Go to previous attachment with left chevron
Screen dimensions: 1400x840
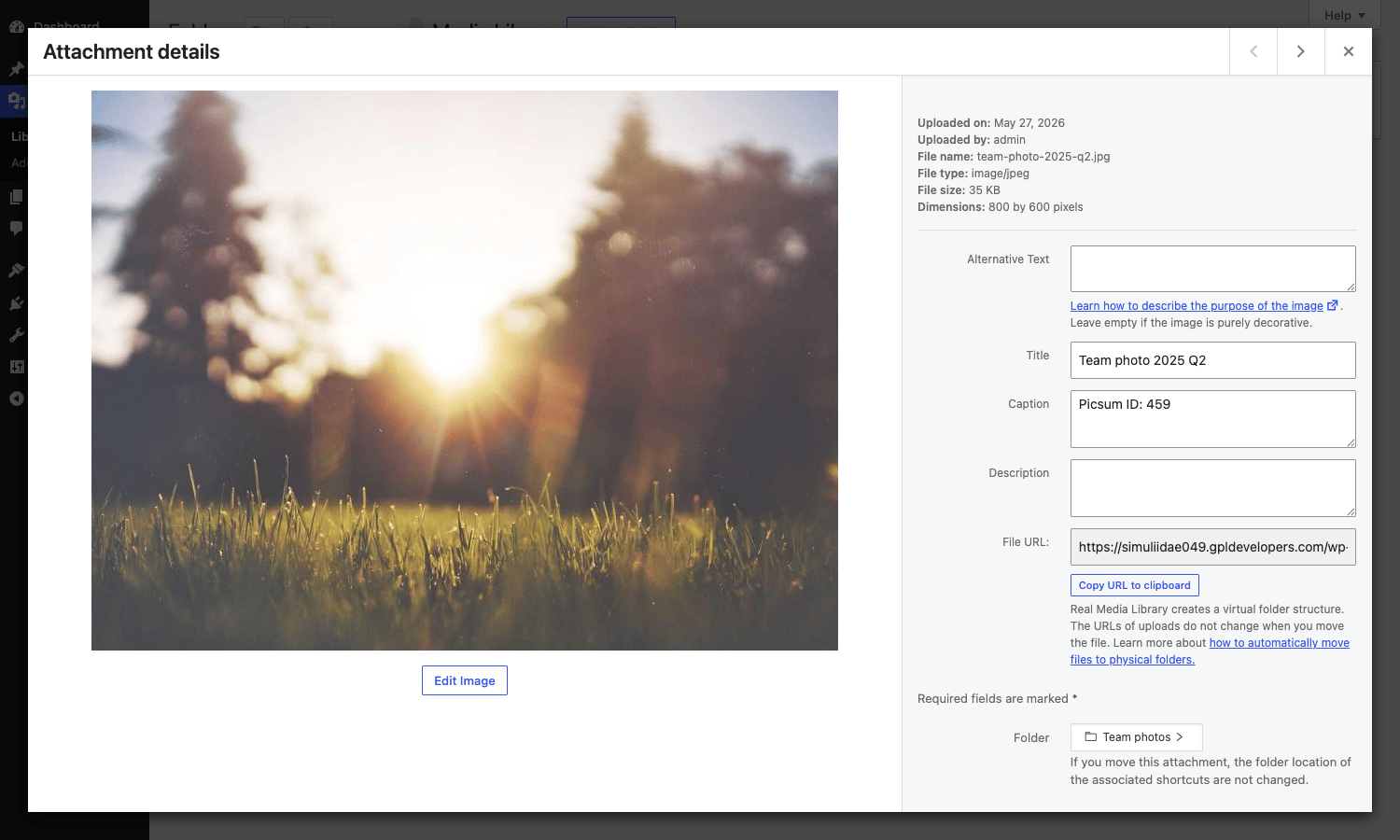1253,51
